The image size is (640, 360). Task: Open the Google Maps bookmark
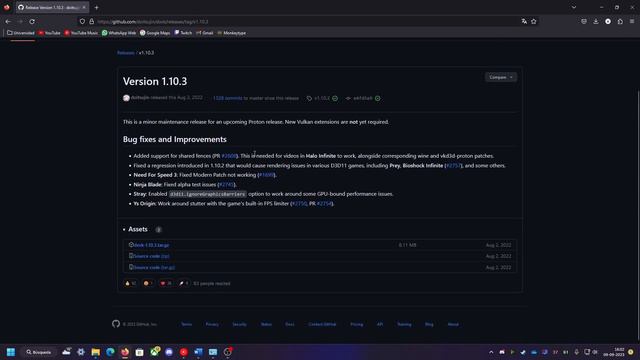(x=155, y=33)
